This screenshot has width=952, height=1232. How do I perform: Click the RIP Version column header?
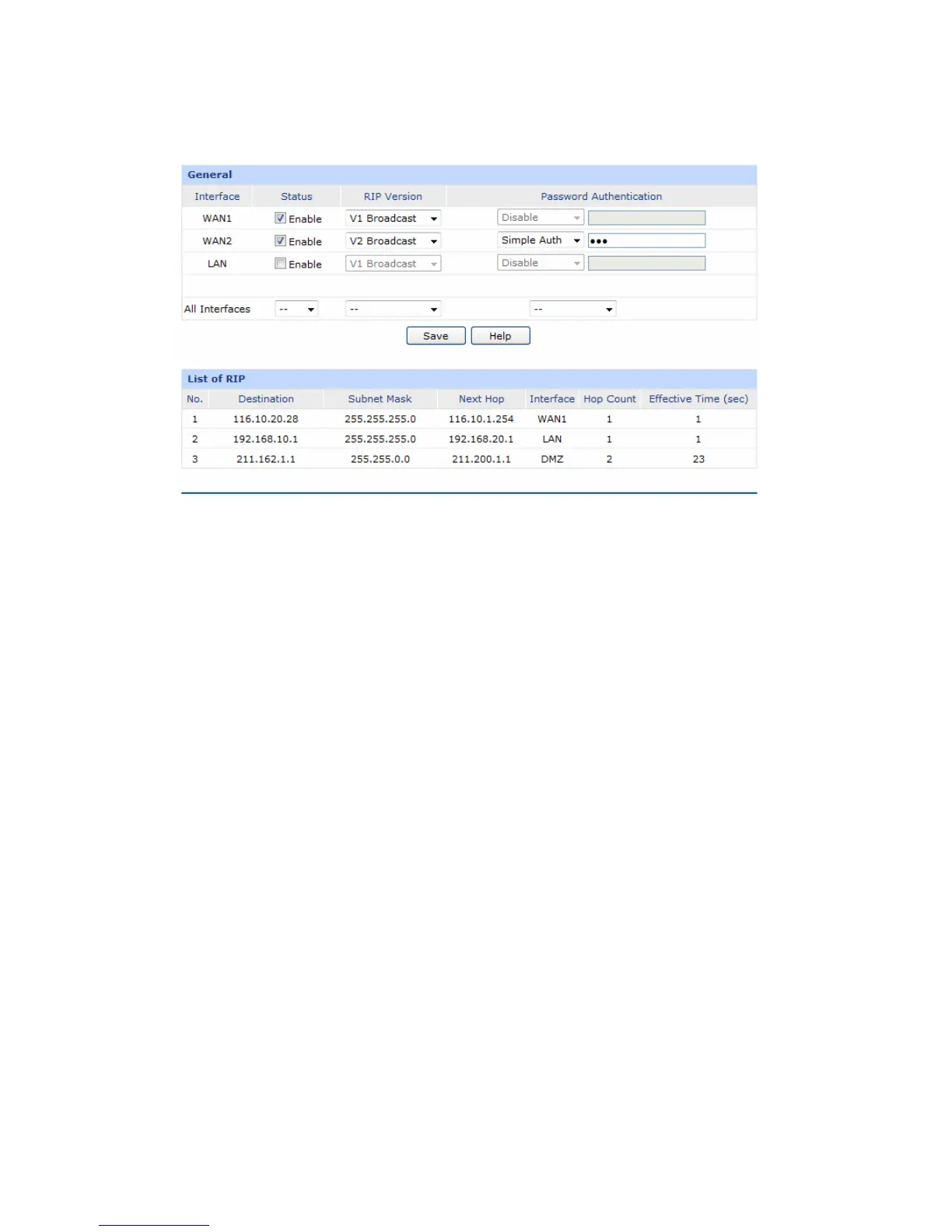click(393, 197)
